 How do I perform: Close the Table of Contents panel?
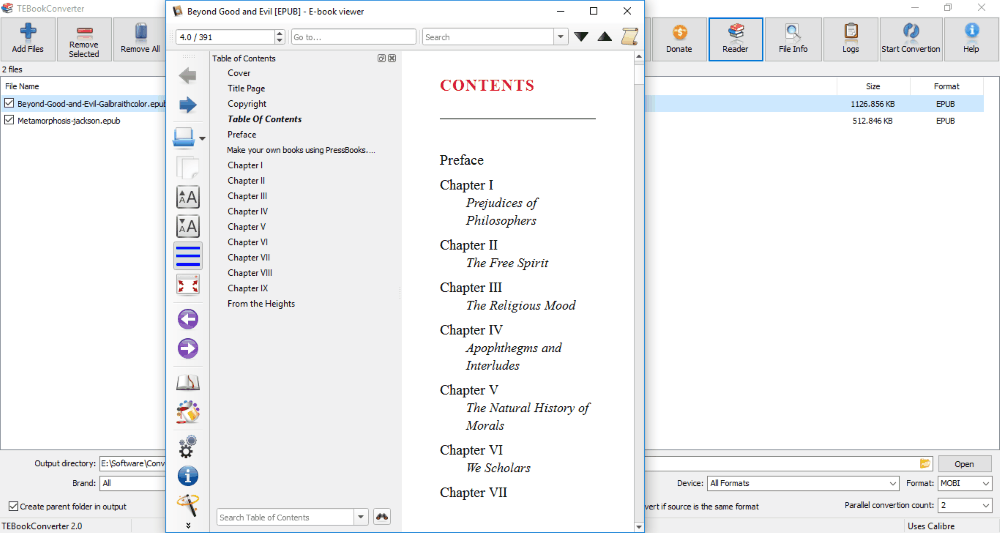click(x=392, y=58)
